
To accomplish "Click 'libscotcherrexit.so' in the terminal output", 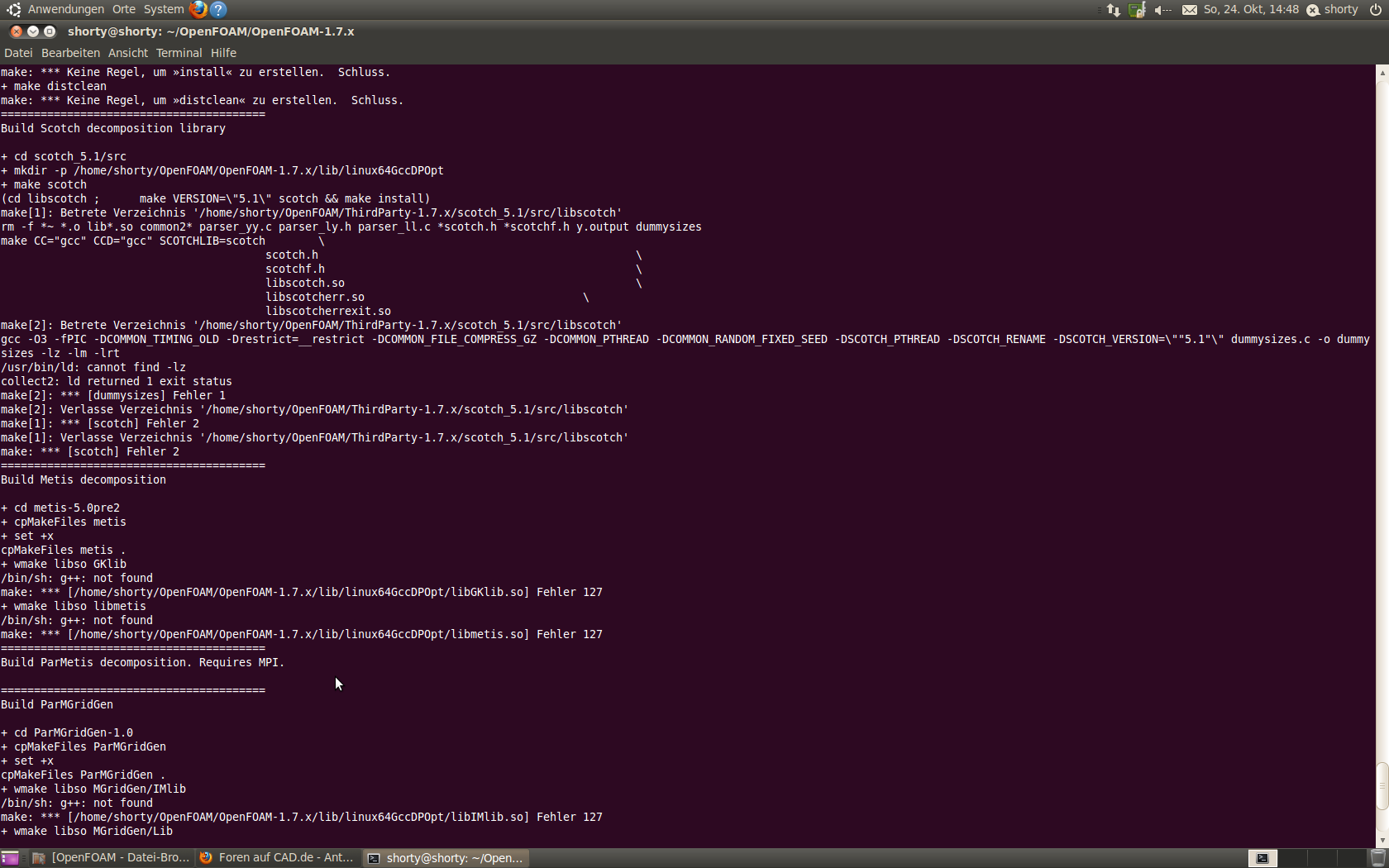I will pyautogui.click(x=328, y=311).
